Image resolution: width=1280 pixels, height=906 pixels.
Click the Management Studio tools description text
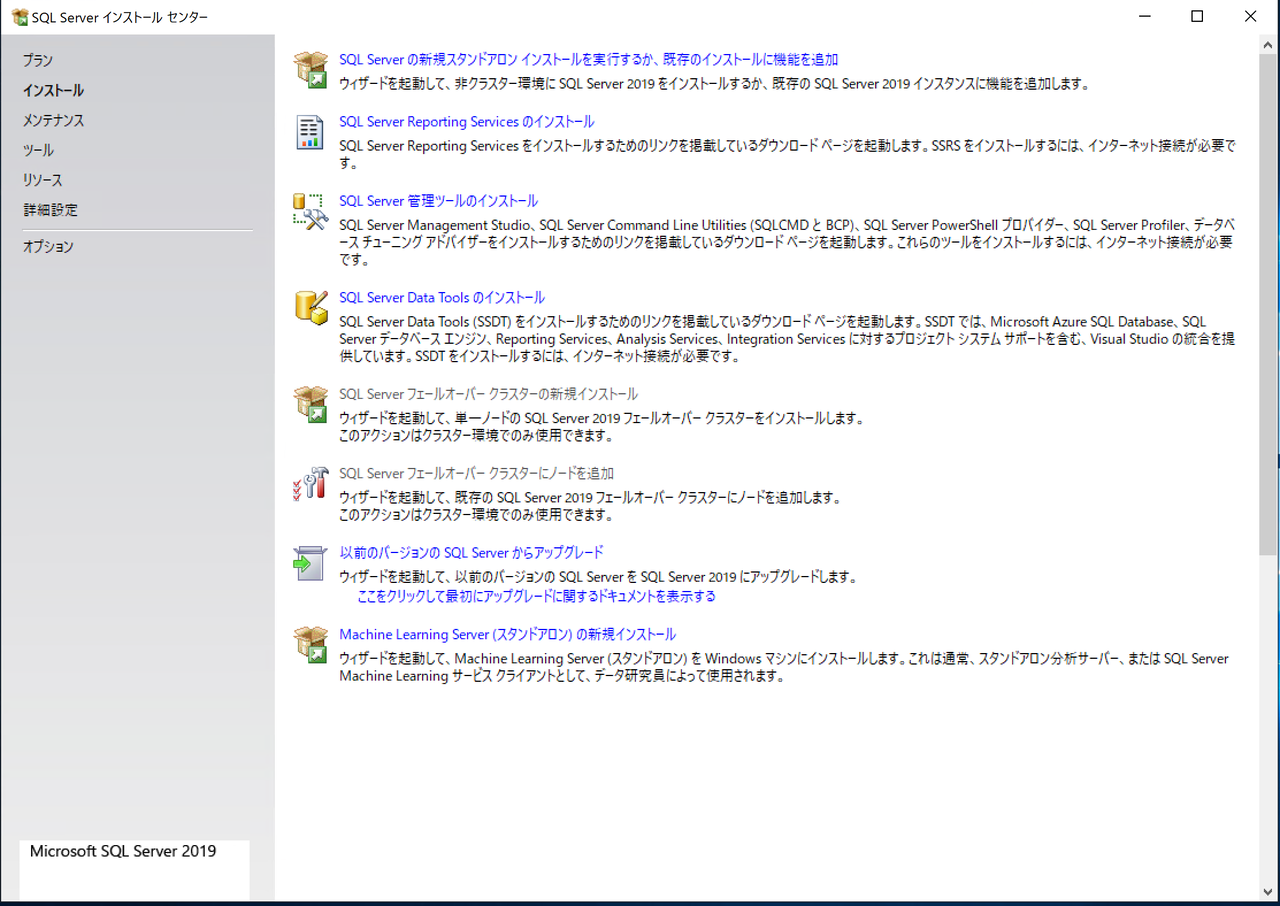point(787,242)
